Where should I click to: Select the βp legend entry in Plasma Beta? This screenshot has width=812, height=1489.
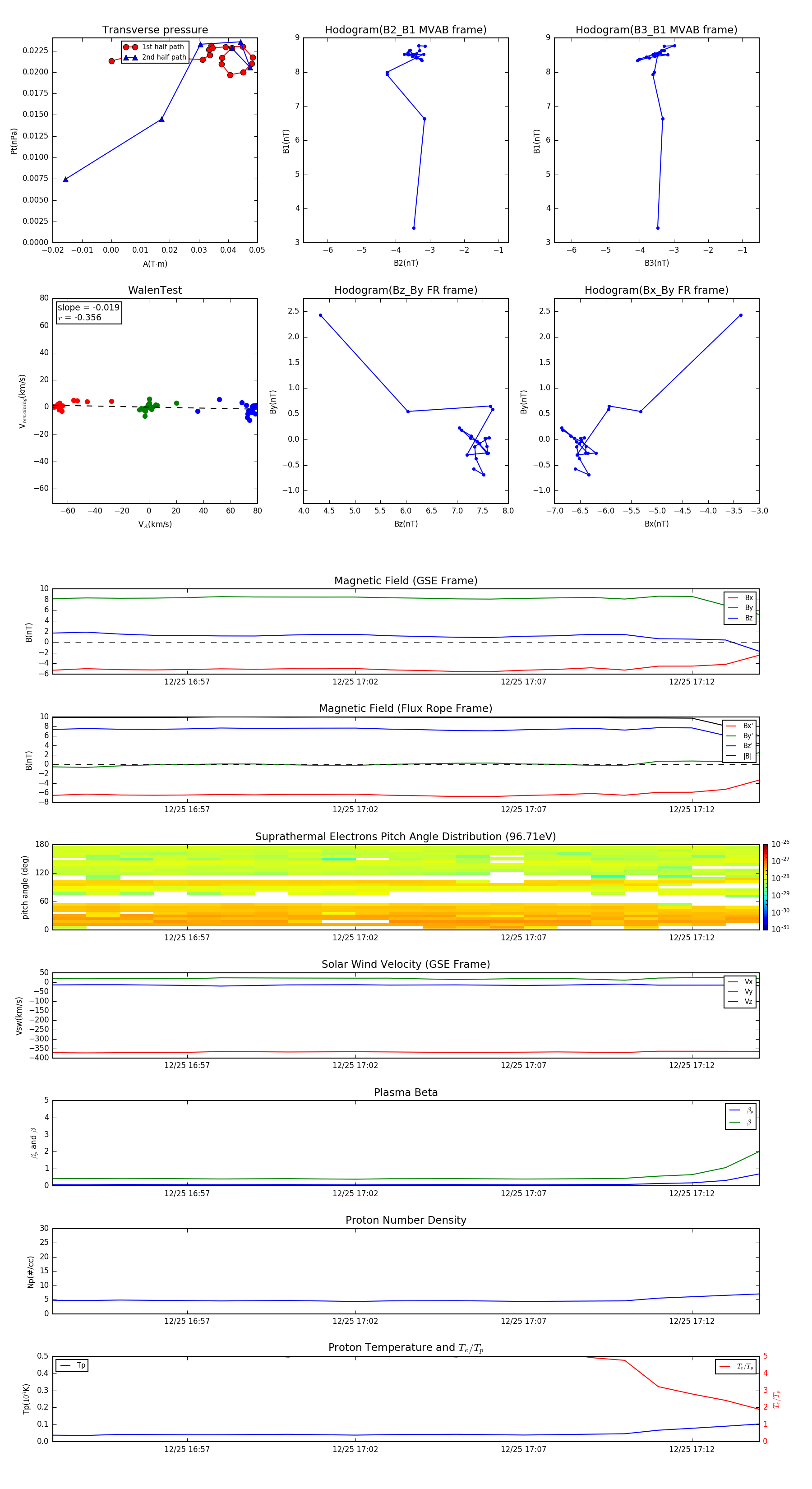coord(741,1110)
